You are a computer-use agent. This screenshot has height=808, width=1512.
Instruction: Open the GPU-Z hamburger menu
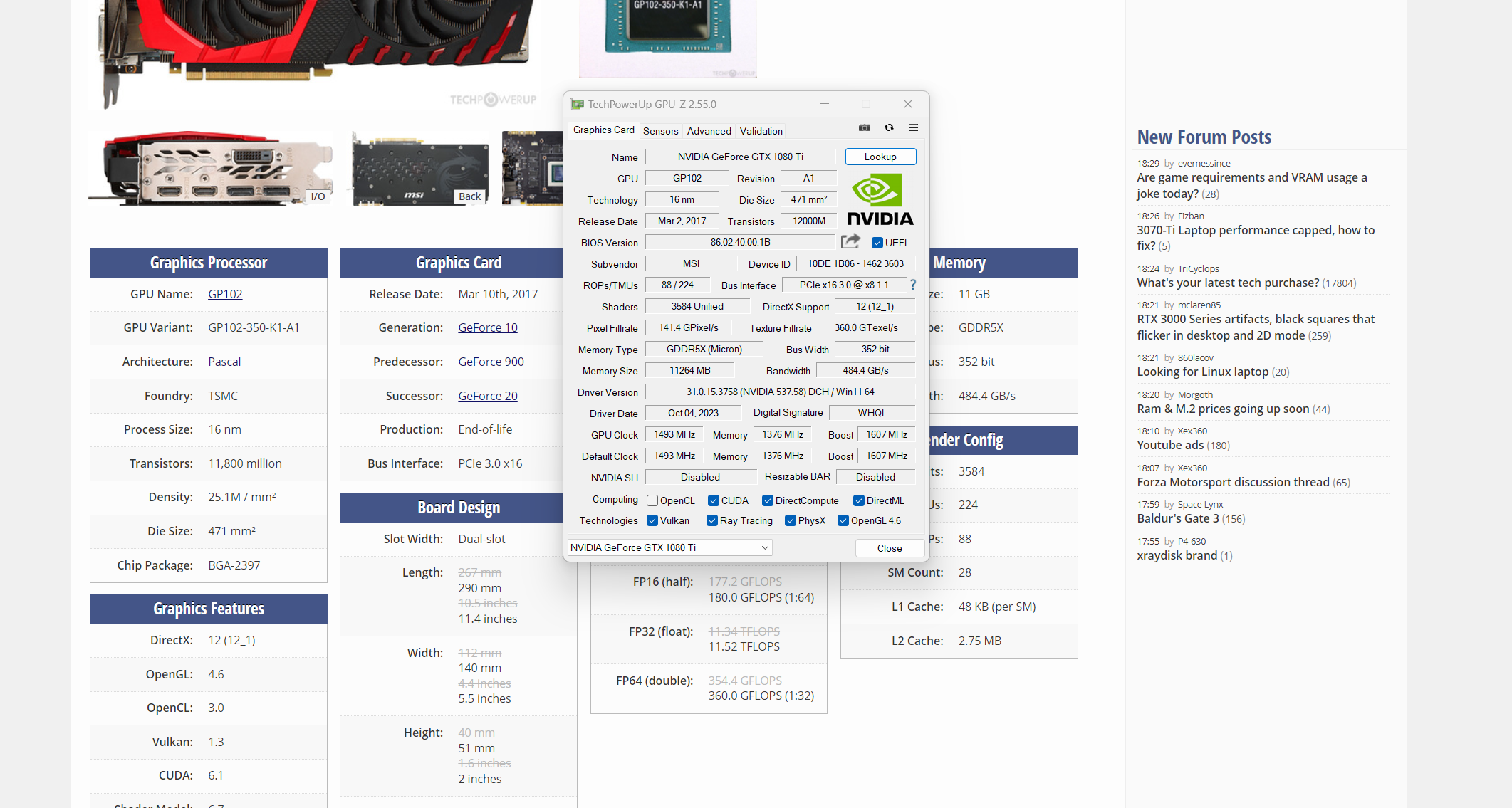coord(913,128)
